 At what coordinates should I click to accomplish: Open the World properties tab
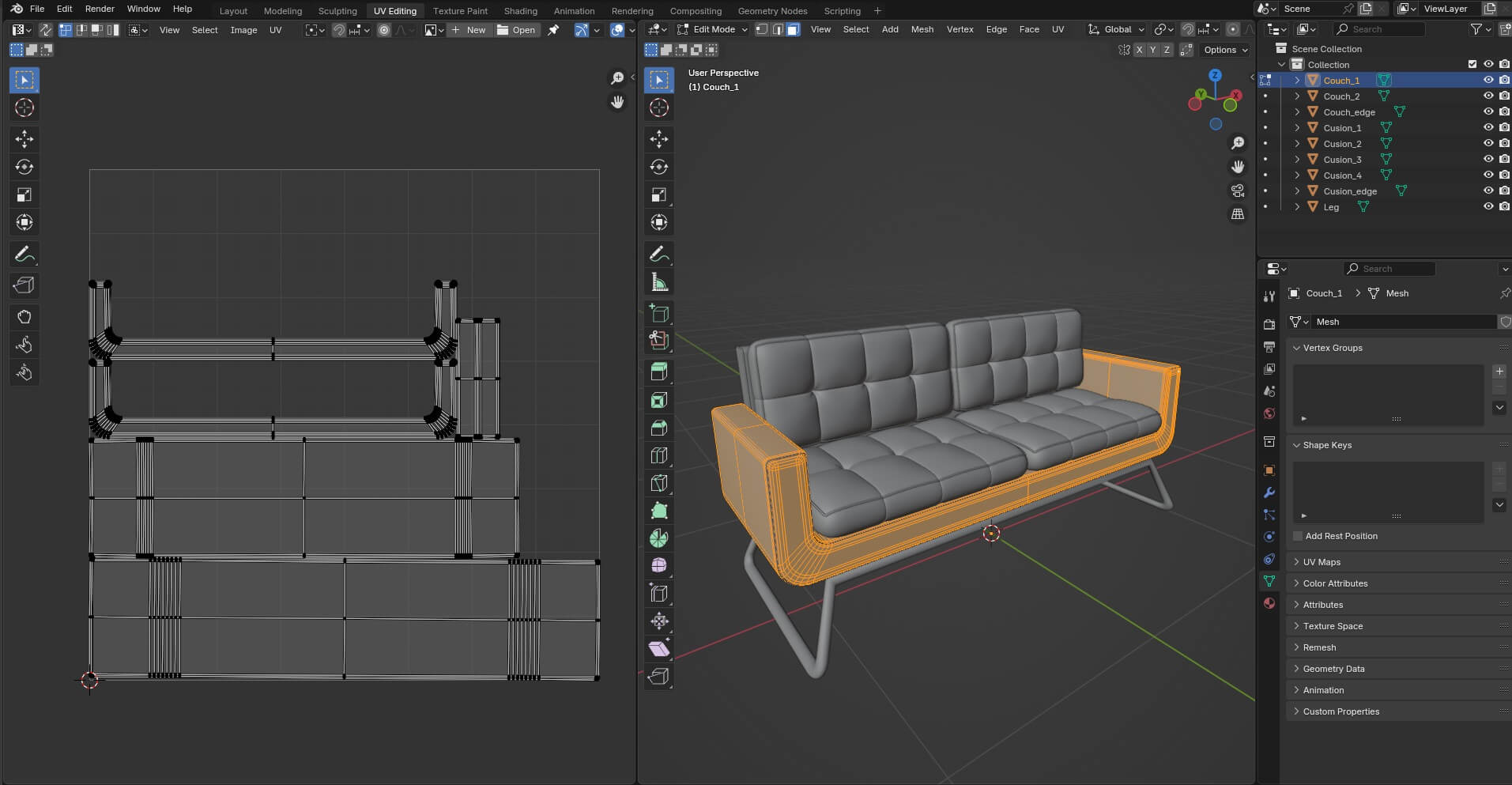click(1269, 413)
